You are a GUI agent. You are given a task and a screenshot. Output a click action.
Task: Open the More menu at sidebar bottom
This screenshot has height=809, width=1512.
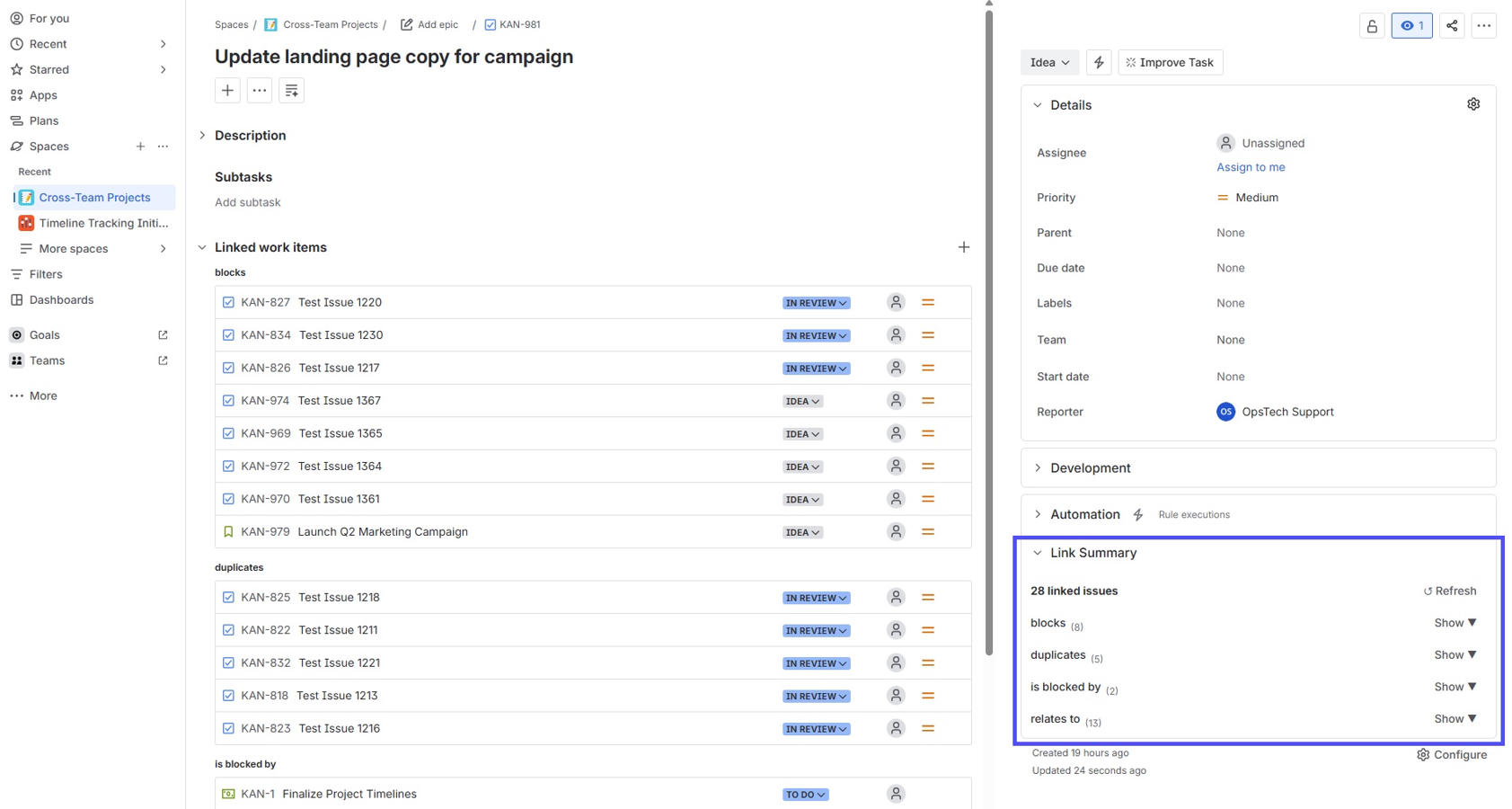point(42,396)
